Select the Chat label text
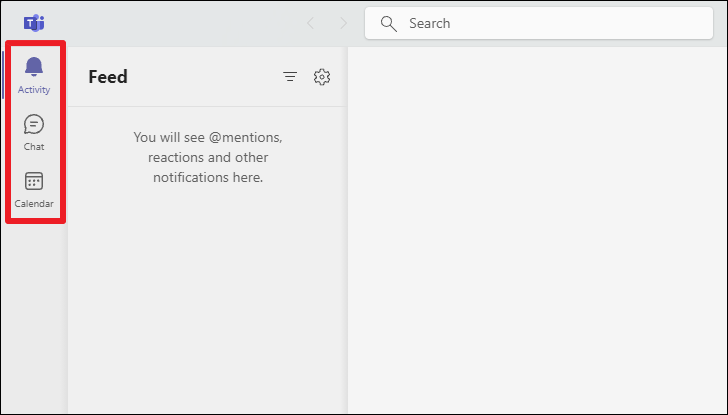 pyautogui.click(x=34, y=147)
